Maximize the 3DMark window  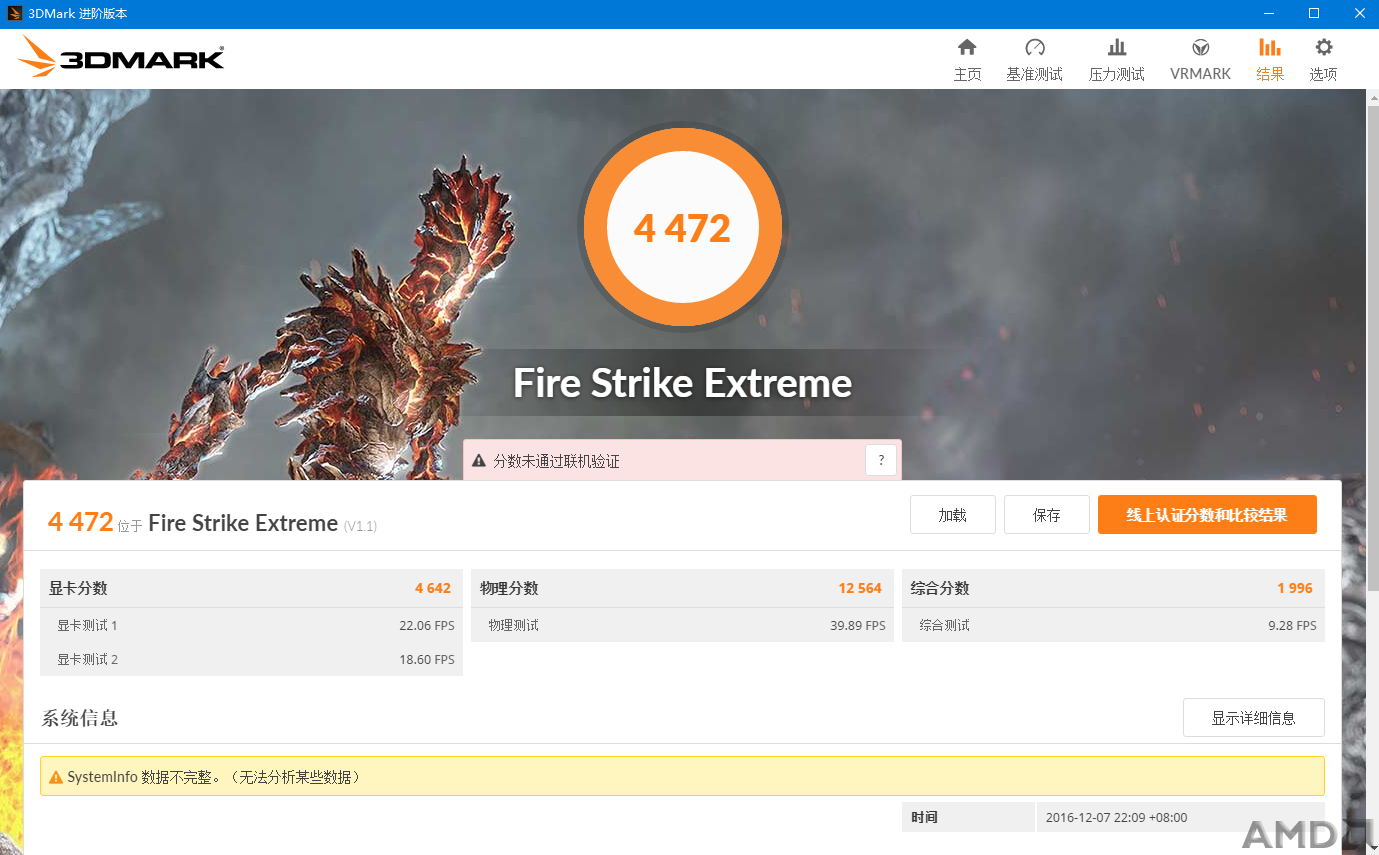[x=1314, y=14]
